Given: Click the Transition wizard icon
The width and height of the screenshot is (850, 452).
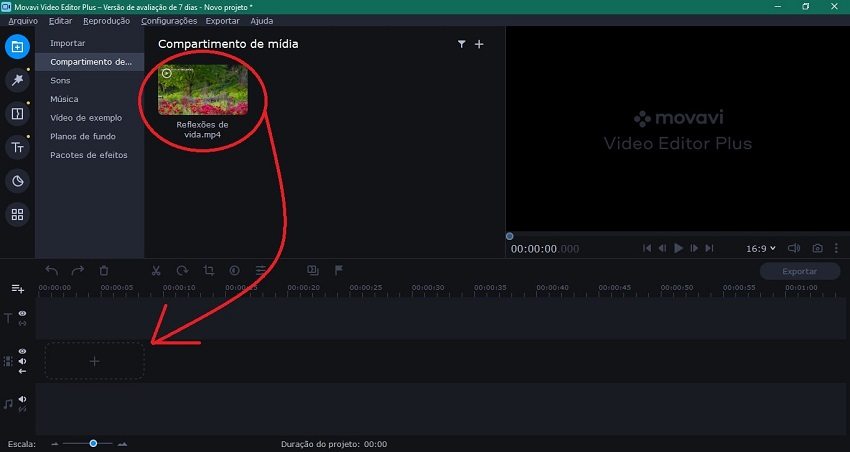Looking at the screenshot, I should click(x=313, y=270).
